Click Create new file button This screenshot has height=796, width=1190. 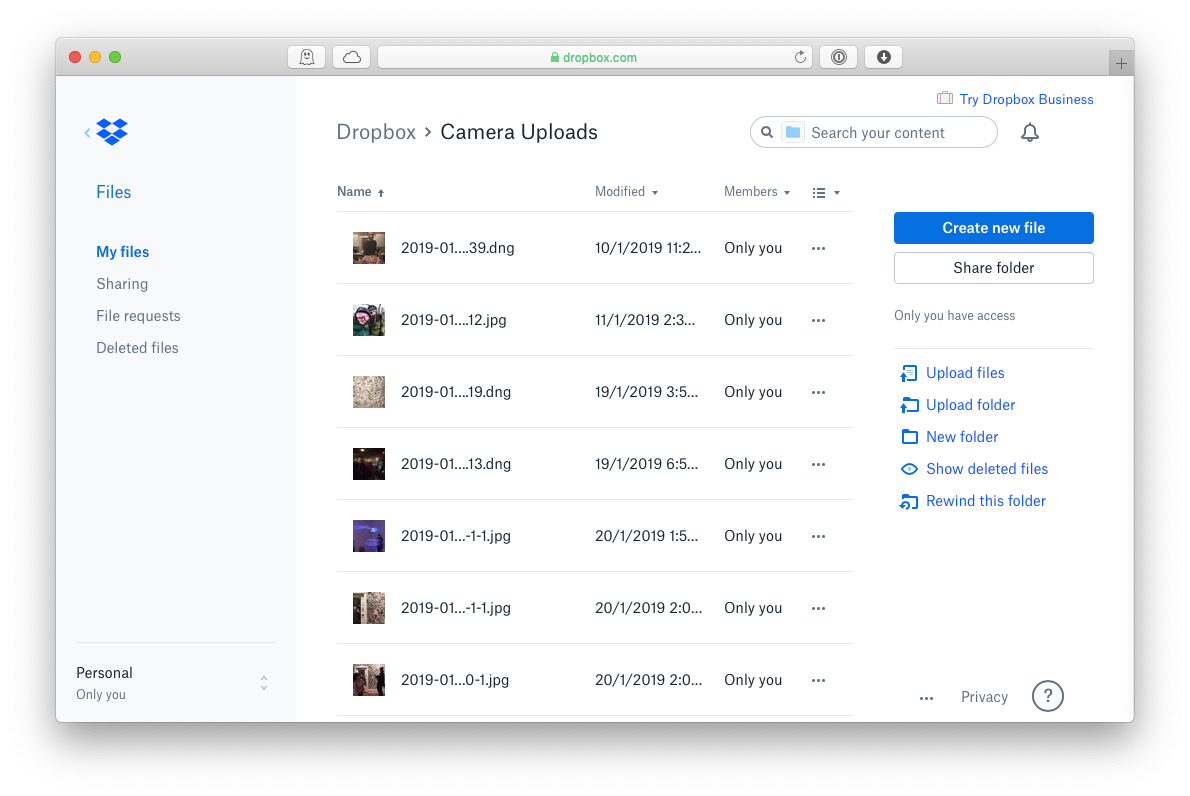tap(993, 228)
